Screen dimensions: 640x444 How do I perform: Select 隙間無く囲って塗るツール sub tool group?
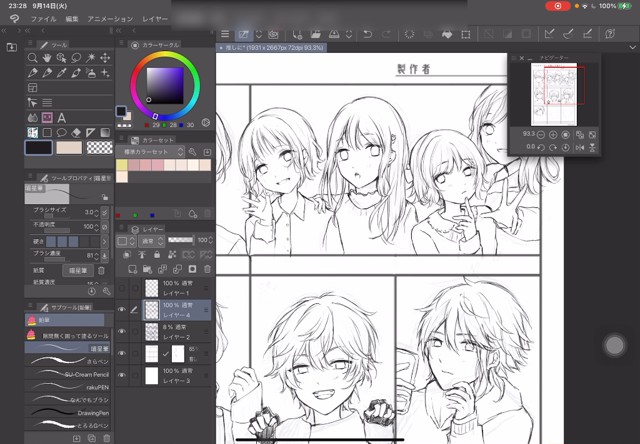(x=68, y=335)
